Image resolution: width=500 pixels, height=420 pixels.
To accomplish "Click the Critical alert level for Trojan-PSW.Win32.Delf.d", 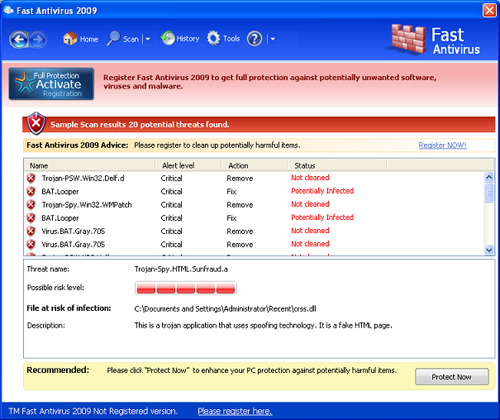I will tap(171, 178).
